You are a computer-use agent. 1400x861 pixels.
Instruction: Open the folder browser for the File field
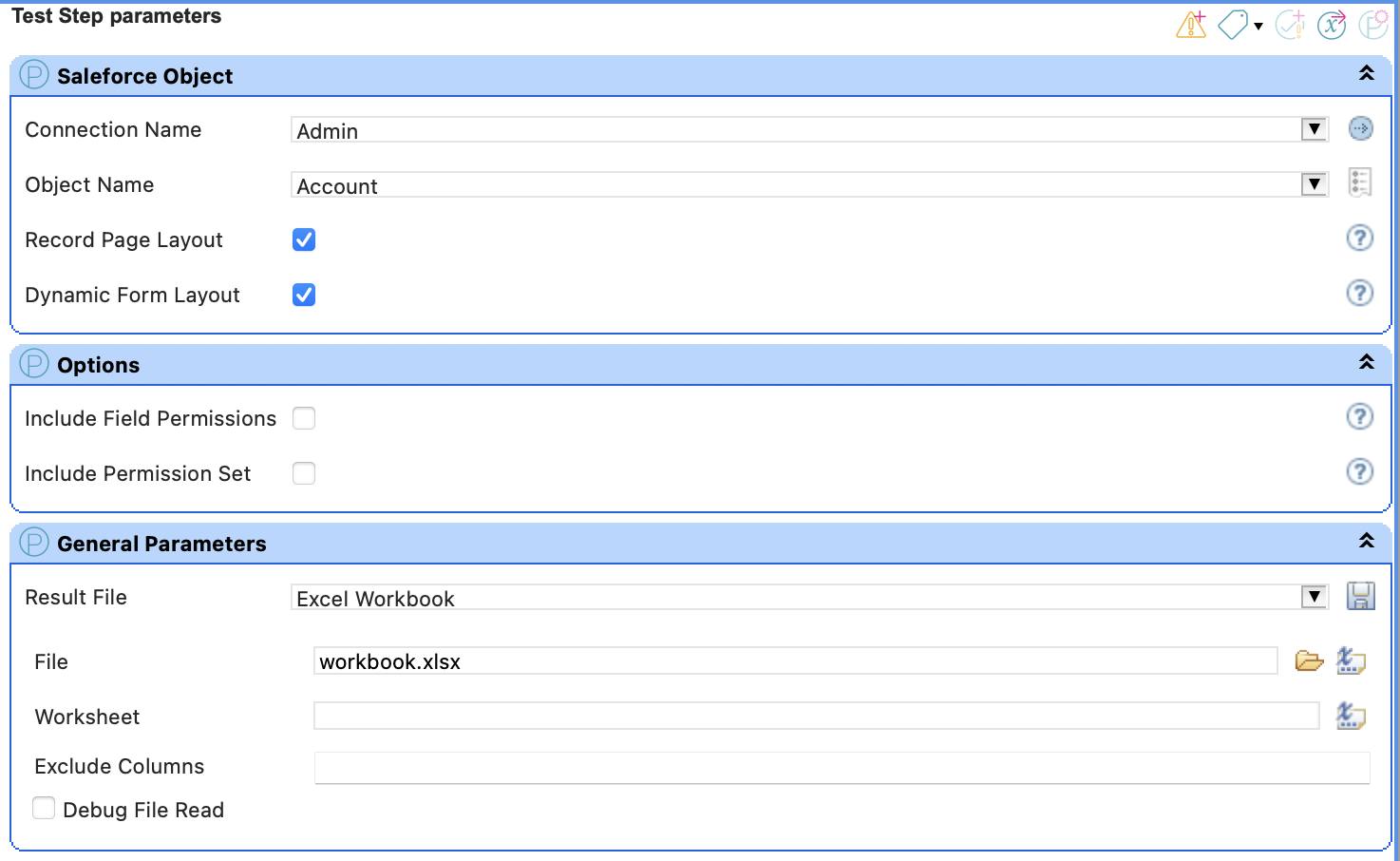pos(1309,660)
